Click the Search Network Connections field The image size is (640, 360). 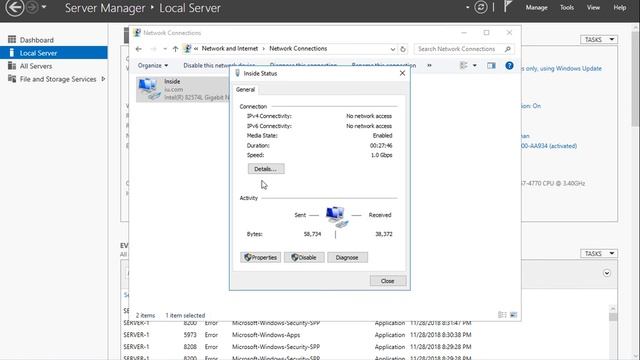click(464, 49)
